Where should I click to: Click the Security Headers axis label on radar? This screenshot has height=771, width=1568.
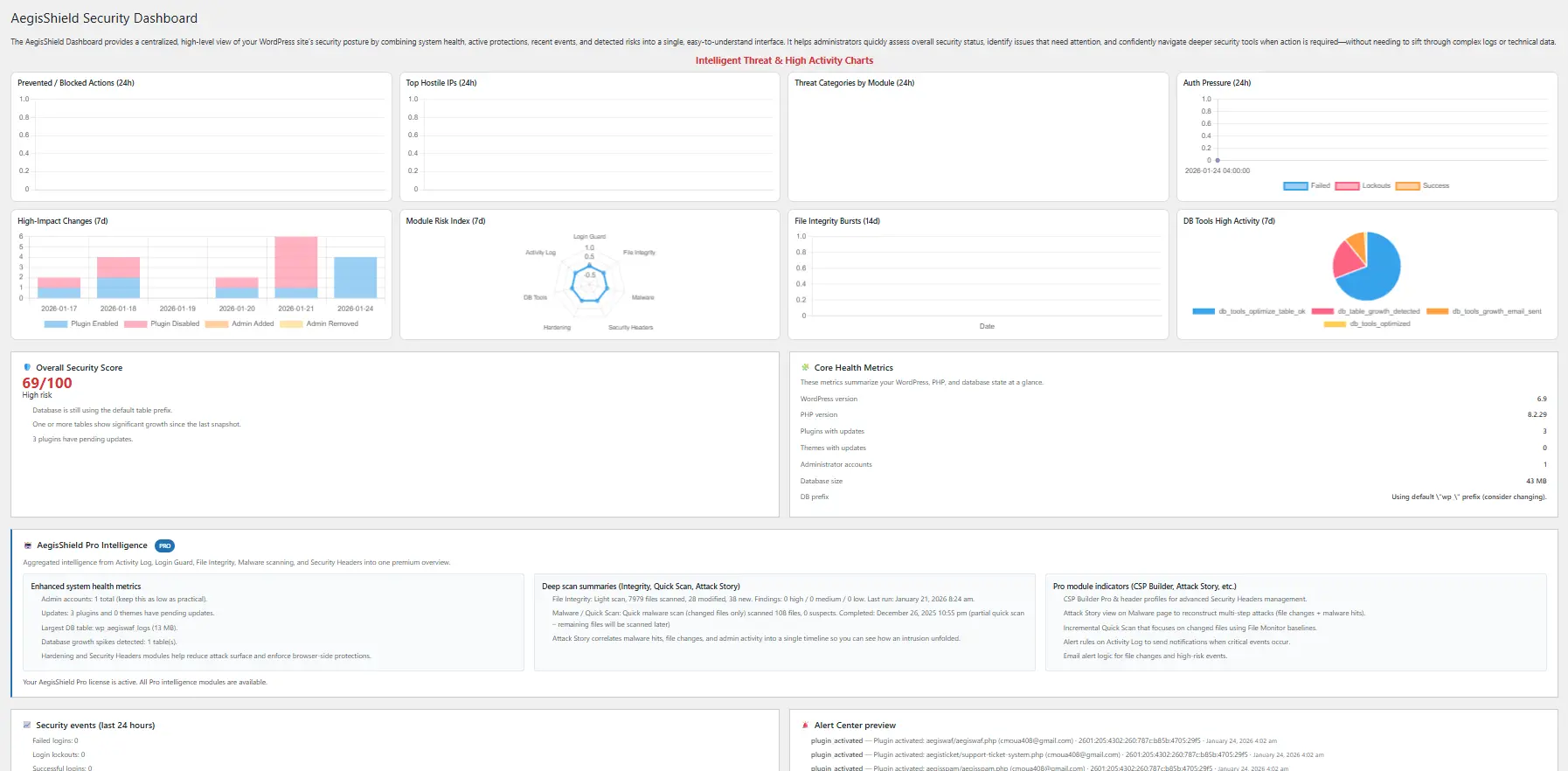pyautogui.click(x=631, y=328)
